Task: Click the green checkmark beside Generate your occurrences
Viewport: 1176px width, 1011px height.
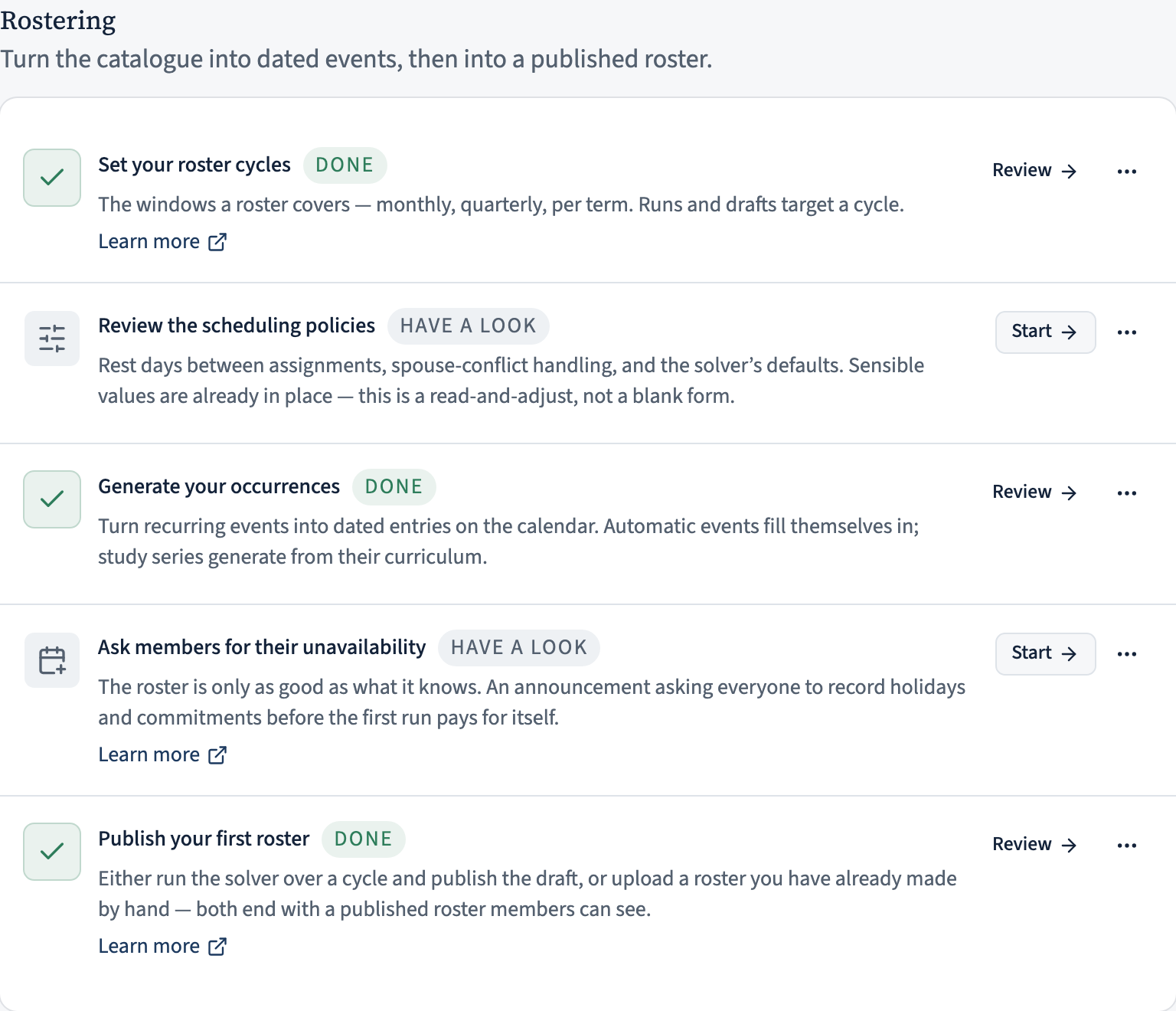Action: click(x=52, y=499)
